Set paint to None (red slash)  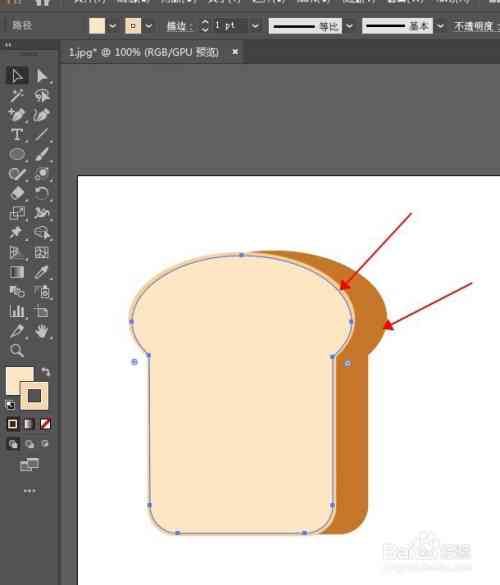coord(45,424)
